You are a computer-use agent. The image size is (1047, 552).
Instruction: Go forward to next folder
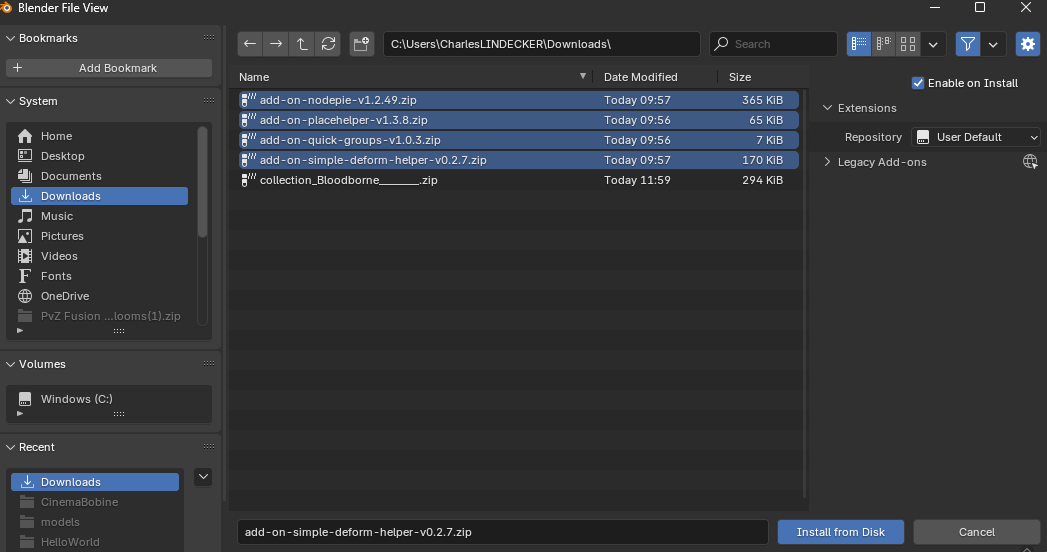click(276, 44)
